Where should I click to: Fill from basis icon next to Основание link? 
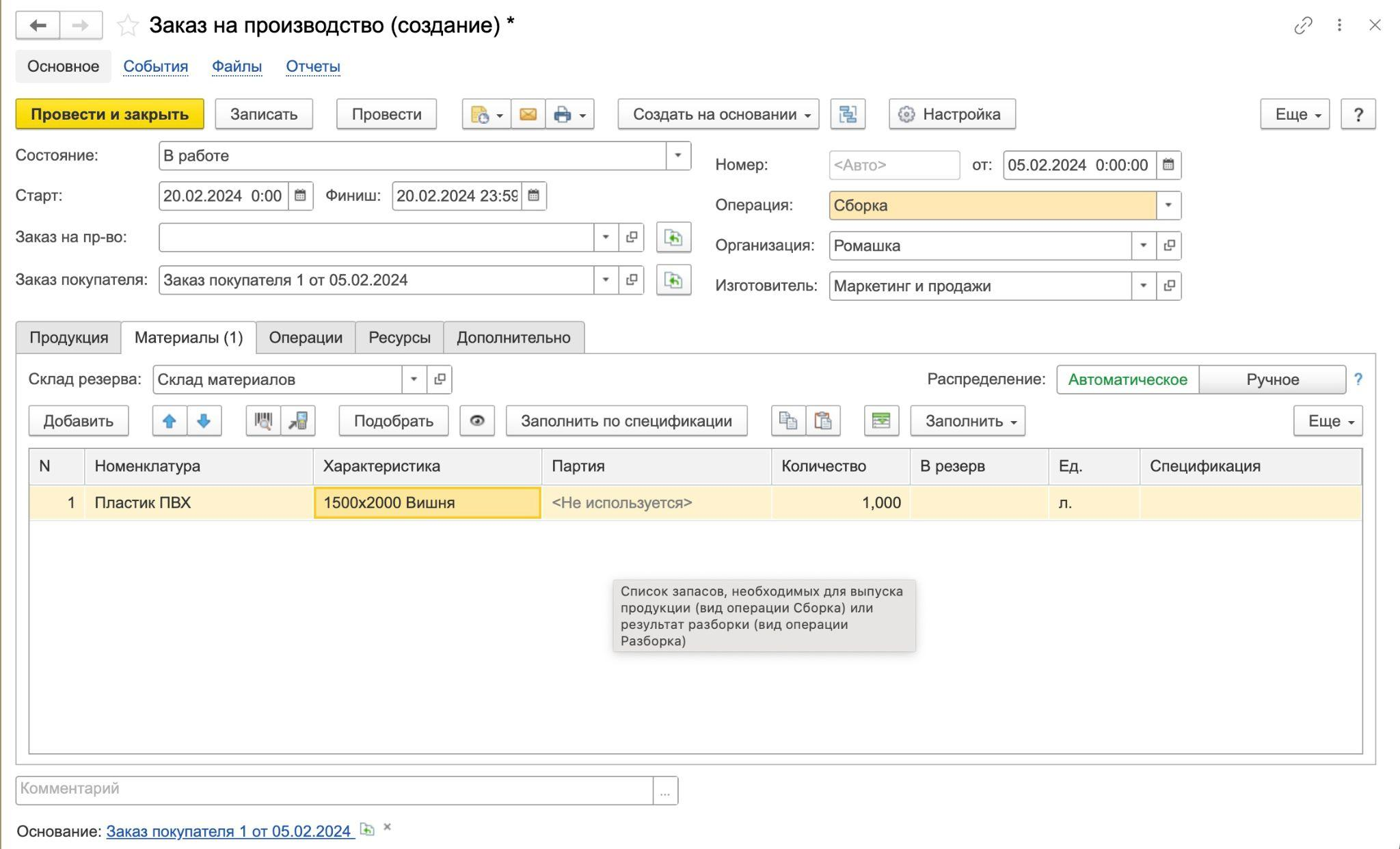367,829
